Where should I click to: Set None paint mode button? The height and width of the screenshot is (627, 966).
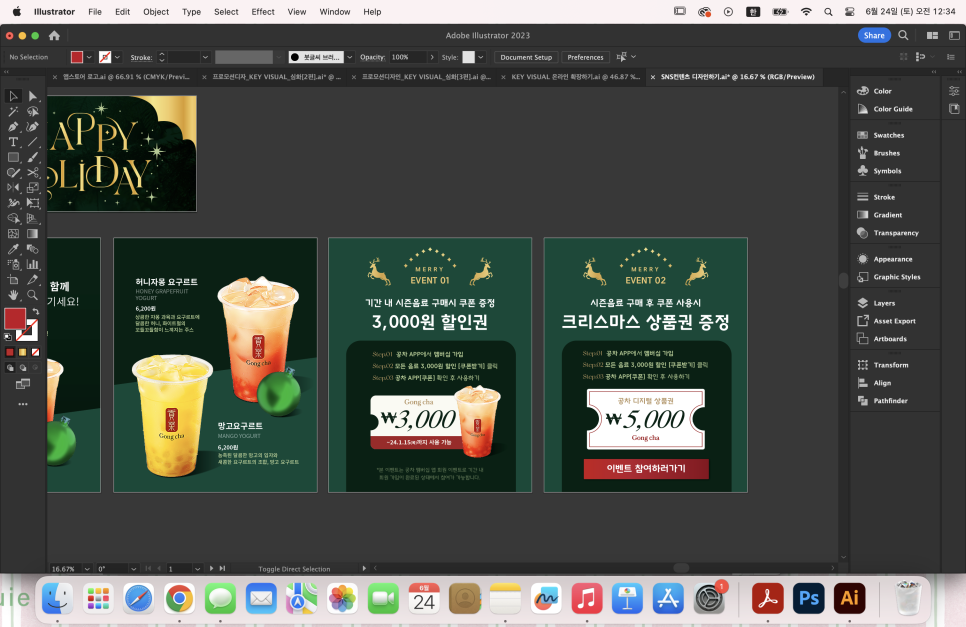[36, 352]
